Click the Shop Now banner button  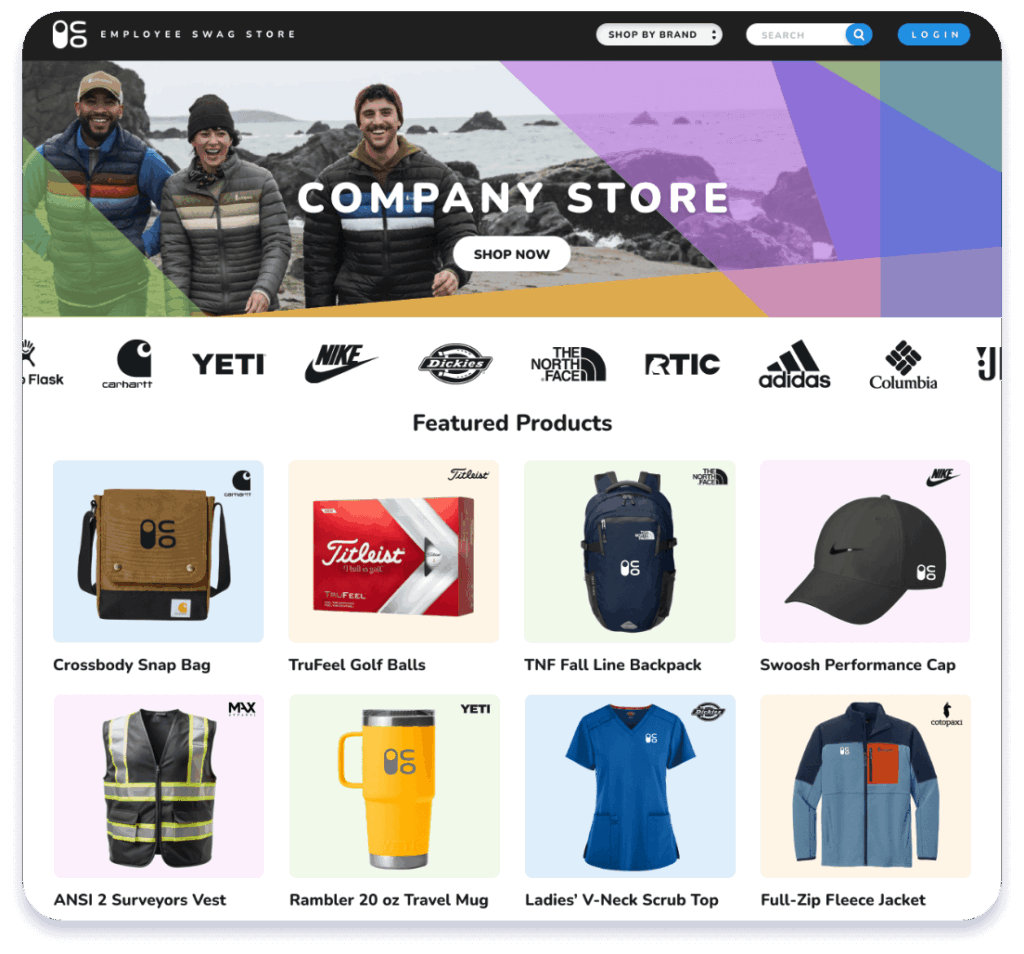511,254
